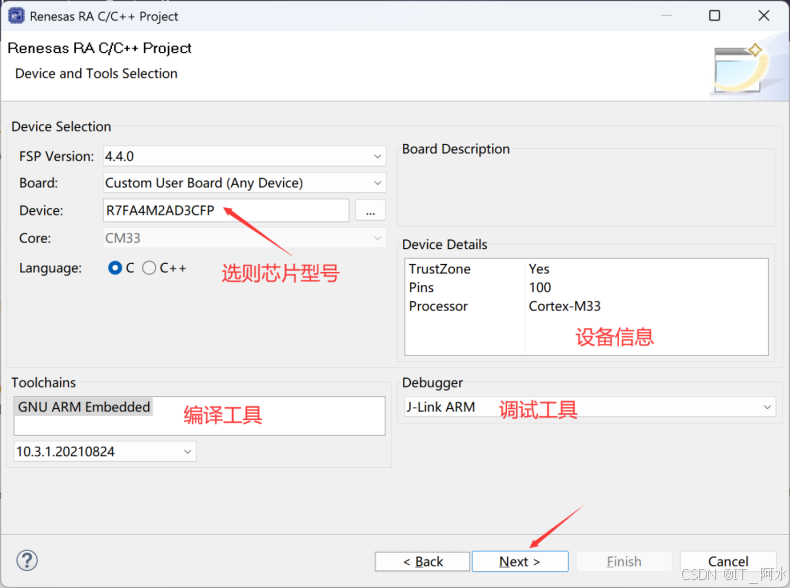Click the greyed-out Finish button

(x=624, y=561)
